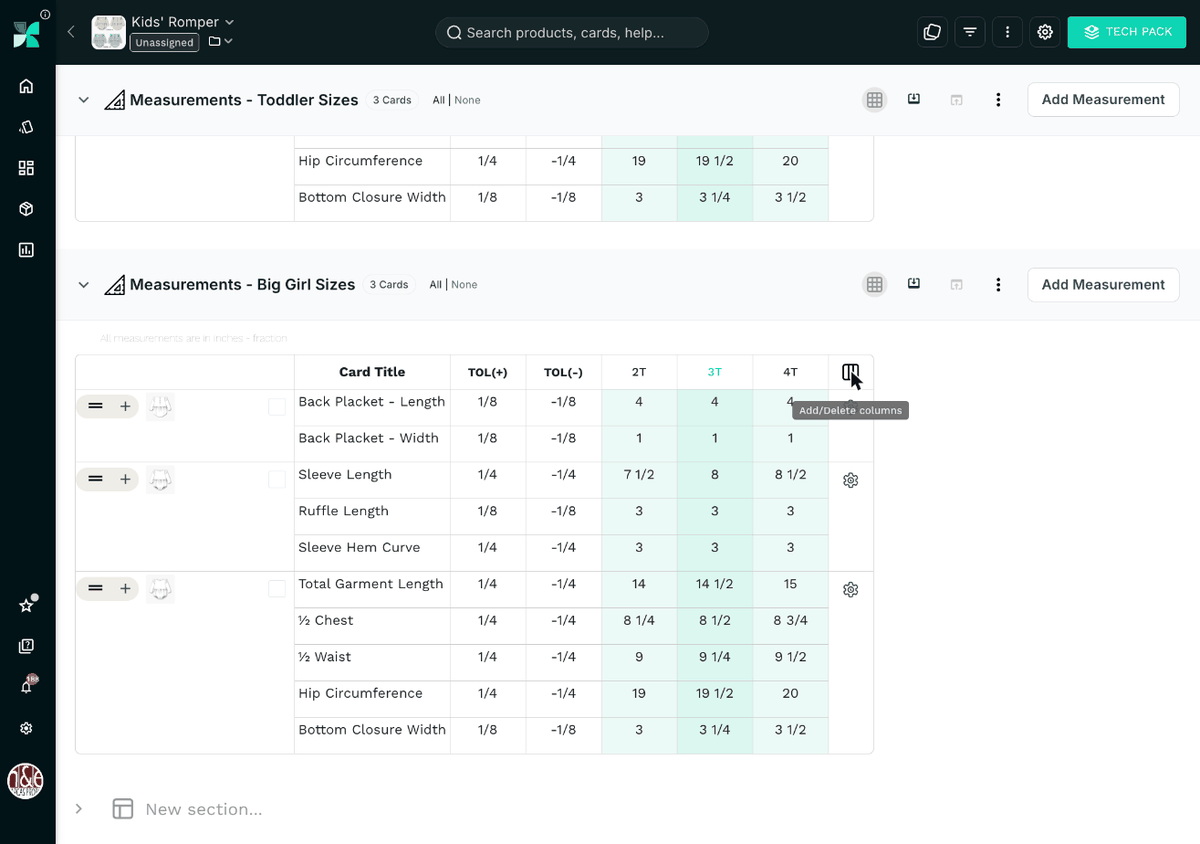
Task: Click drag handle of Back Placket card
Action: tap(95, 406)
